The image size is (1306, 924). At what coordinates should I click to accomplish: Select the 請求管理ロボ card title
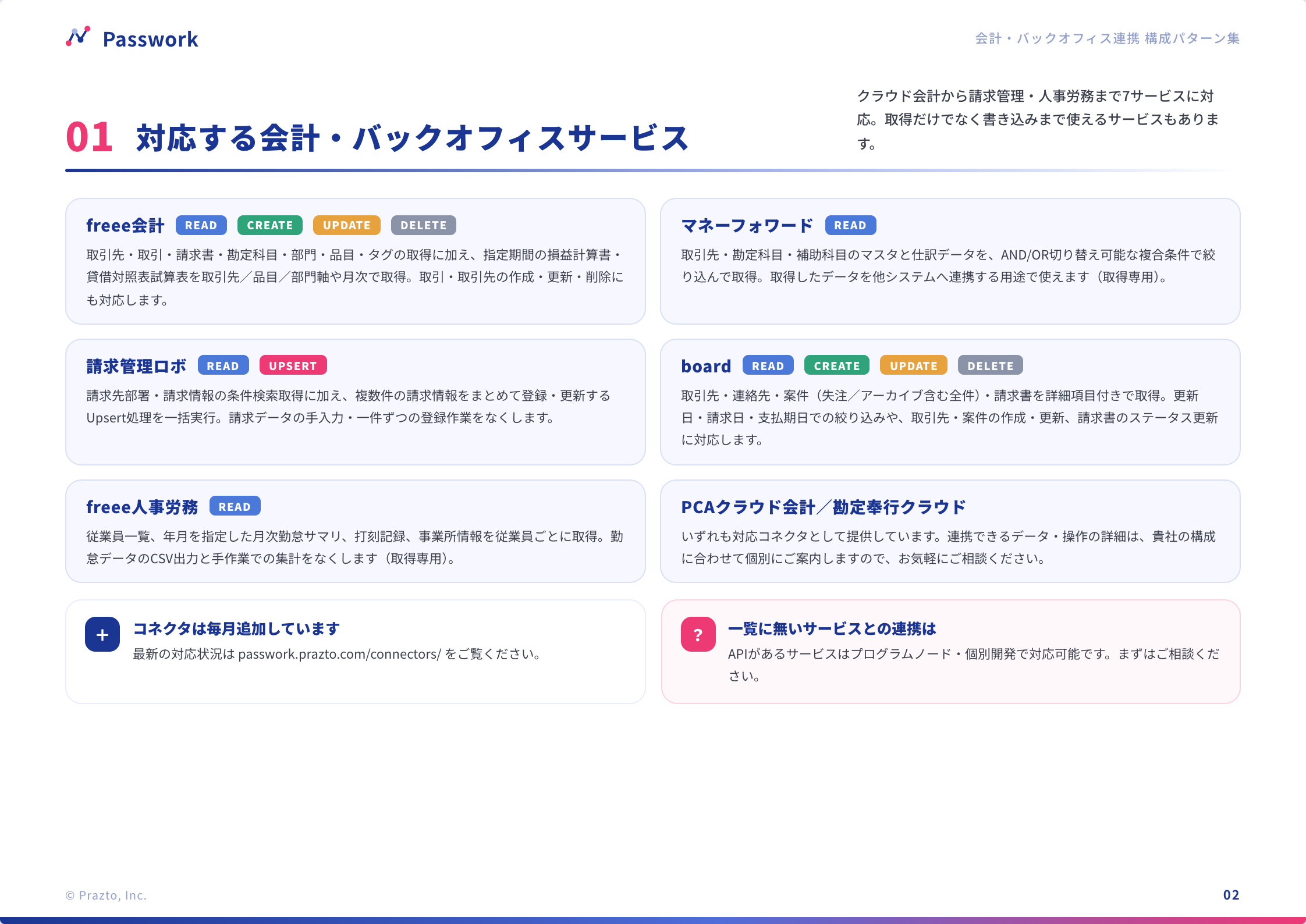click(136, 367)
